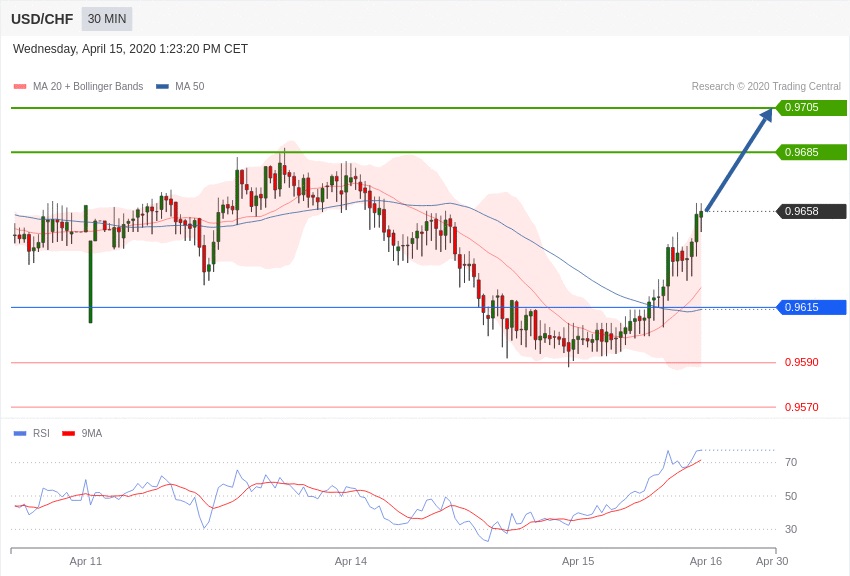Click the 0.9570 support price label
The height and width of the screenshot is (576, 850).
click(x=801, y=407)
